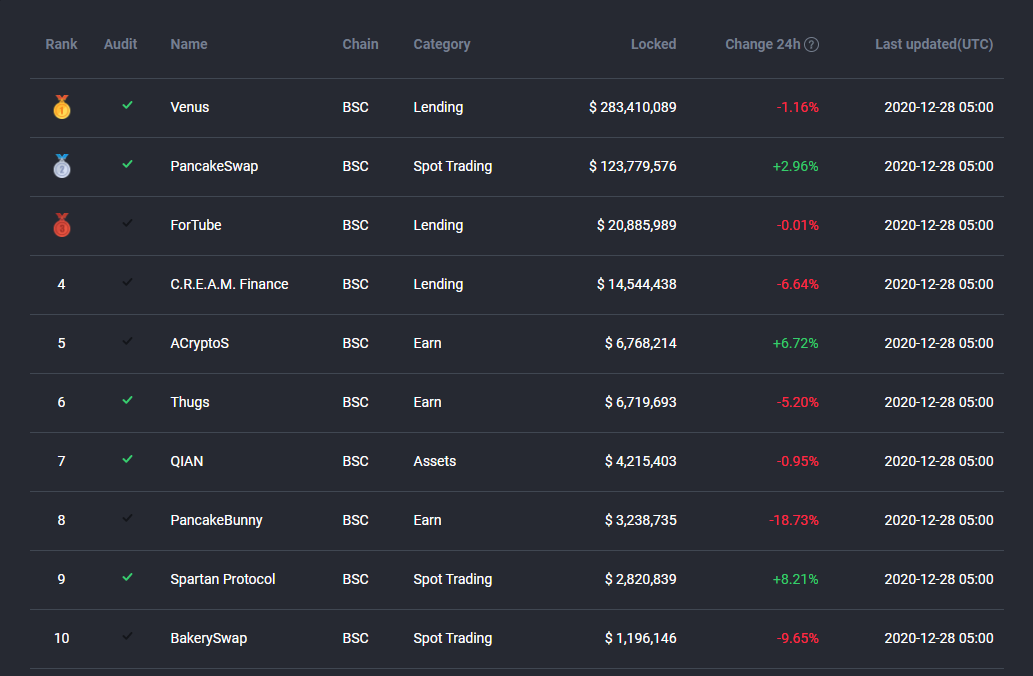Image resolution: width=1033 pixels, height=676 pixels.
Task: Click the Earn category in PancakeBunny row
Action: click(428, 520)
